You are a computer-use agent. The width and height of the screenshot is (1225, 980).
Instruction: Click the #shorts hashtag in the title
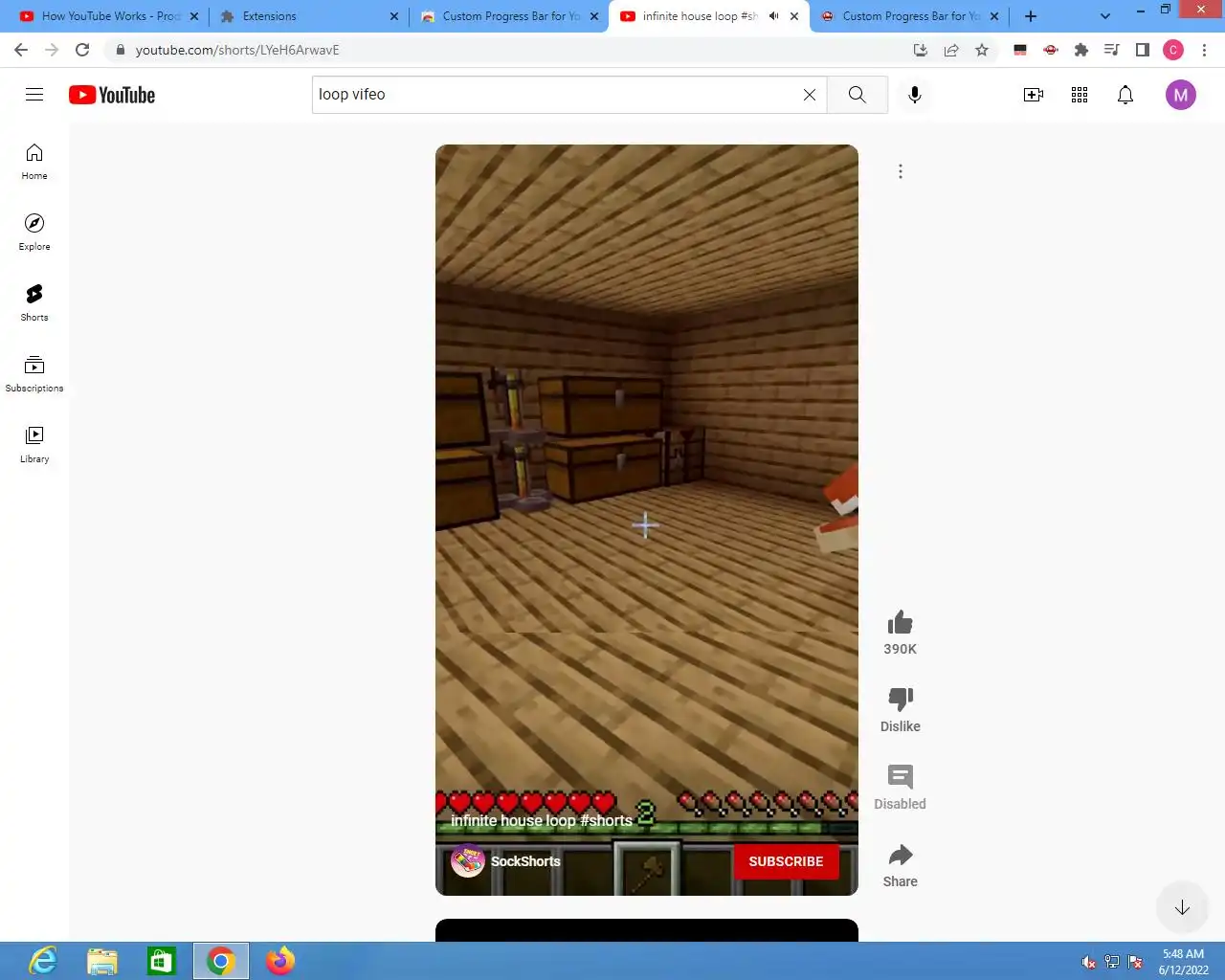606,820
